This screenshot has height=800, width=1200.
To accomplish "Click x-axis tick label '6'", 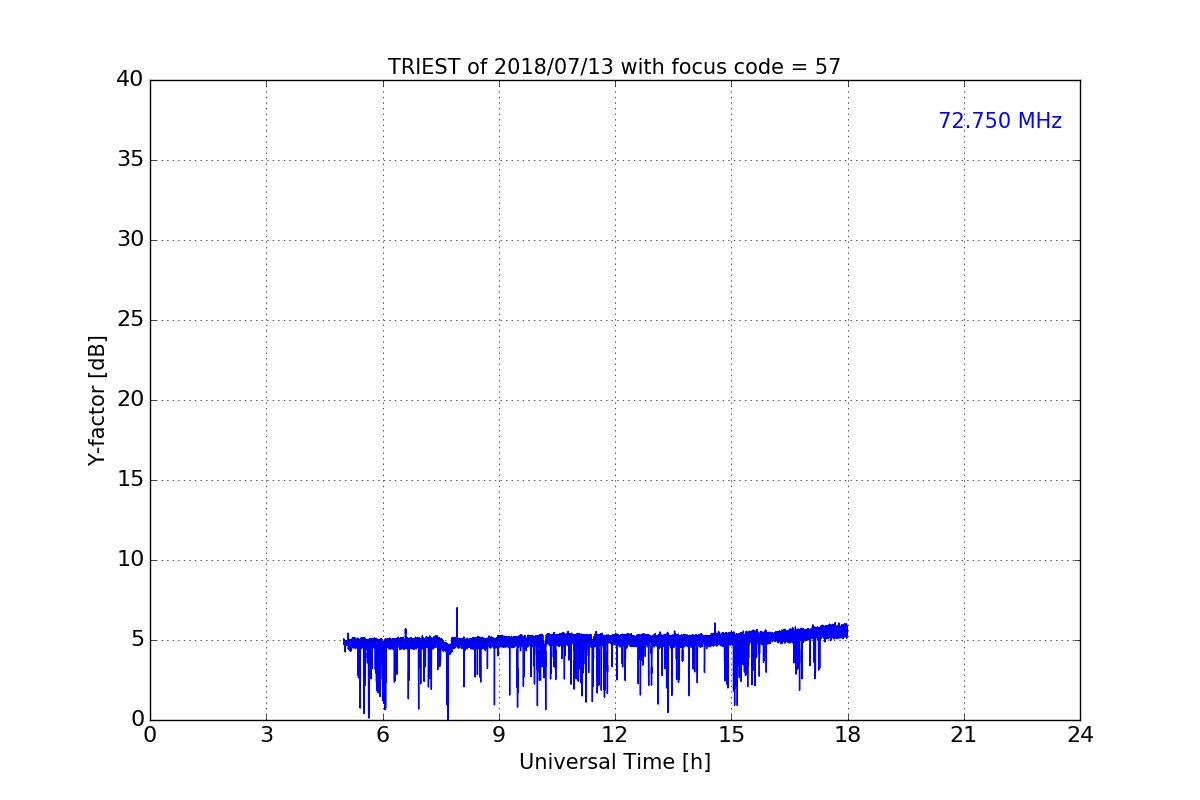I will pos(382,735).
